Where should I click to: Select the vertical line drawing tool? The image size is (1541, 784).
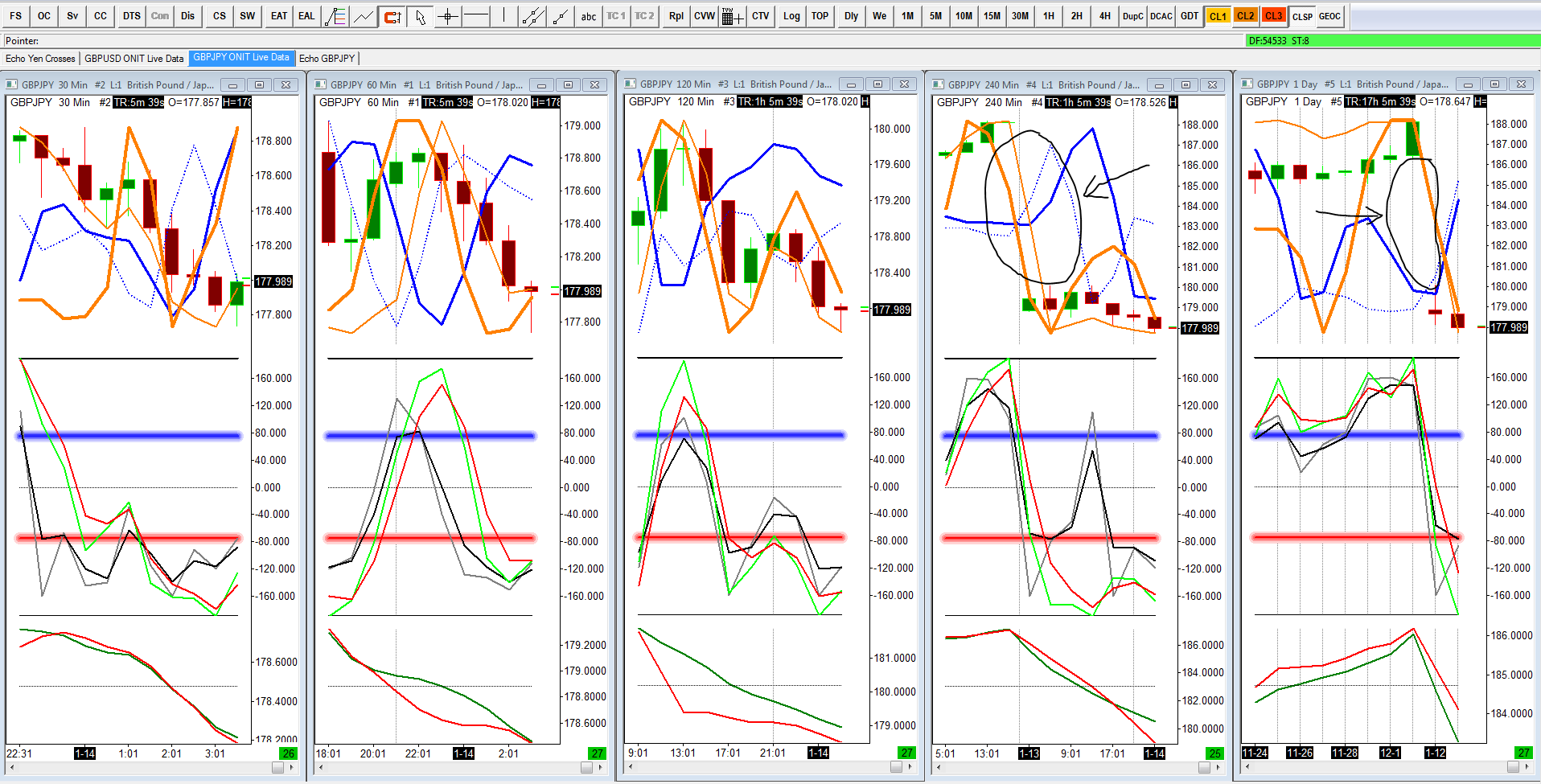(x=504, y=16)
